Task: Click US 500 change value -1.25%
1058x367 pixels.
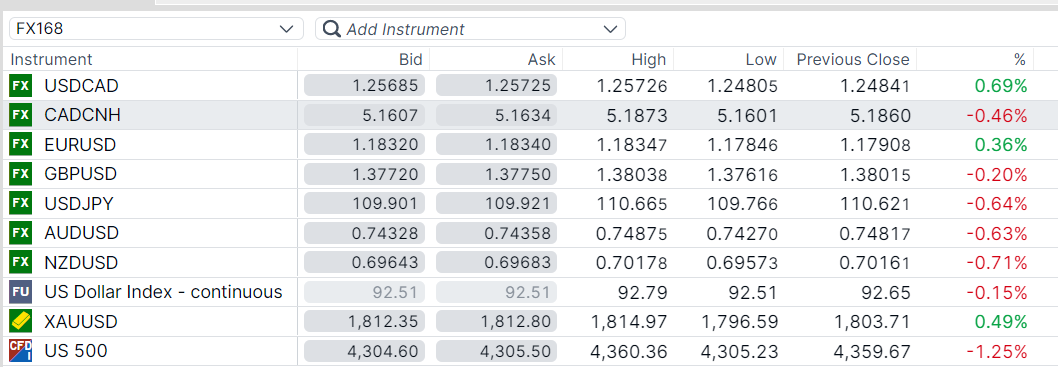Action: pyautogui.click(x=997, y=351)
